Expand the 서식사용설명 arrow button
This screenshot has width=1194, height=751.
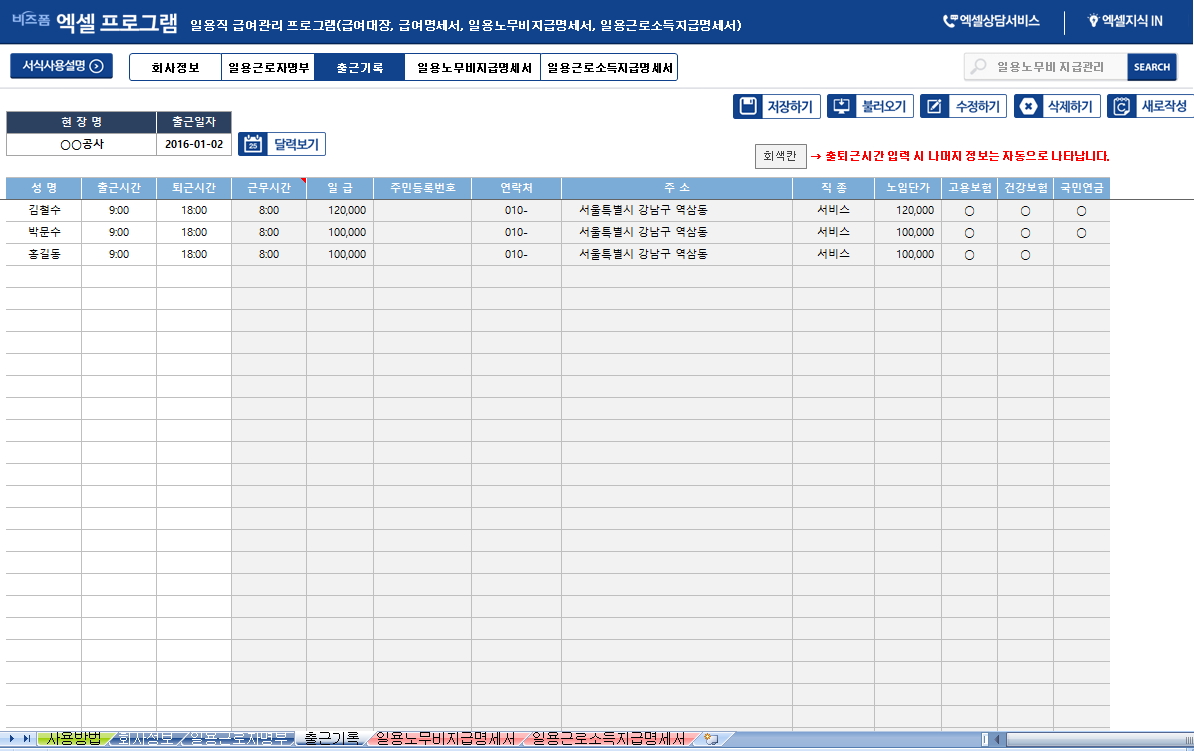pyautogui.click(x=96, y=66)
